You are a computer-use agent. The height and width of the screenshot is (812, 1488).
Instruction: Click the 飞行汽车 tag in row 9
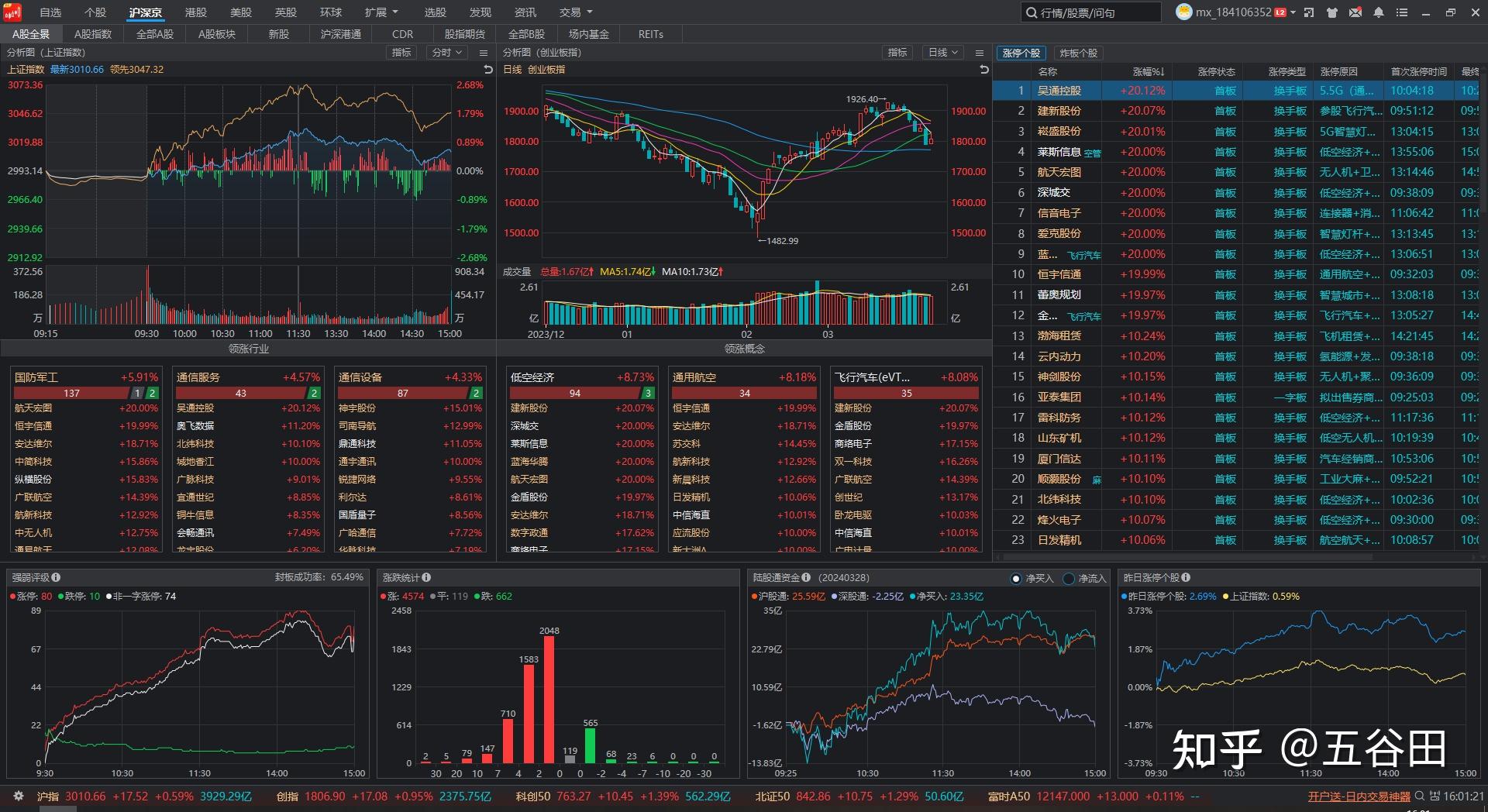1083,256
